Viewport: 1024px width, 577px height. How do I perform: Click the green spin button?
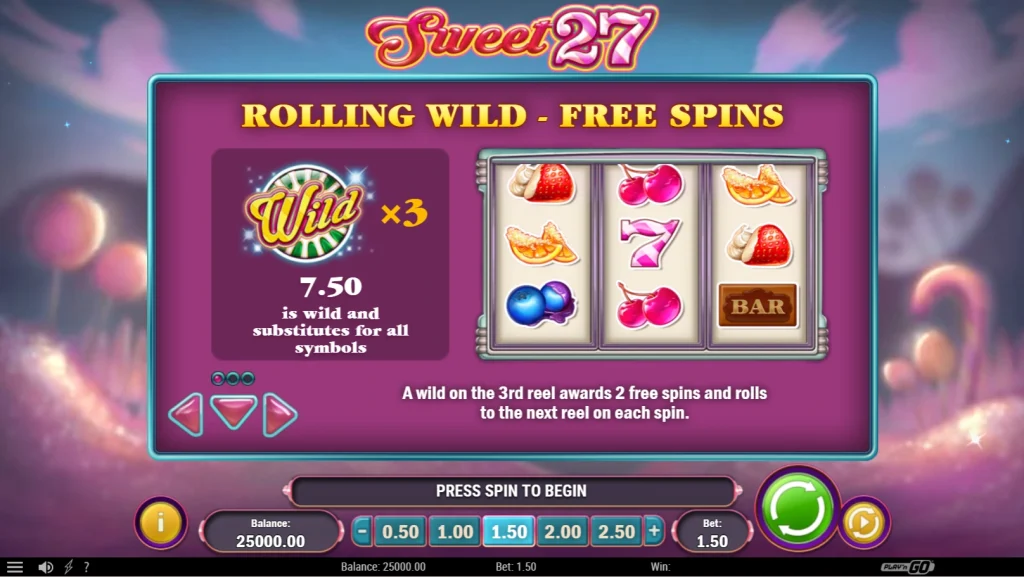point(798,509)
